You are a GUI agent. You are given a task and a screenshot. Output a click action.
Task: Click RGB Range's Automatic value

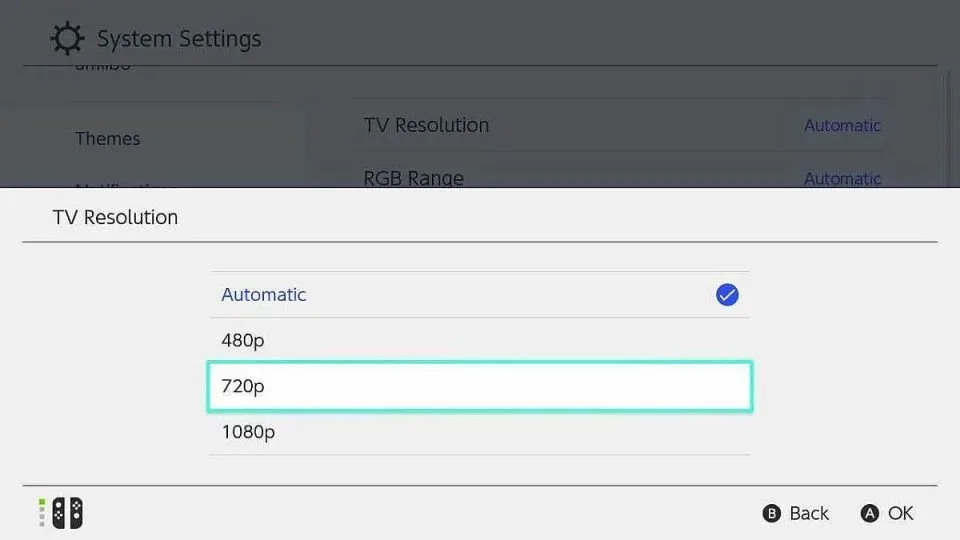tap(842, 179)
